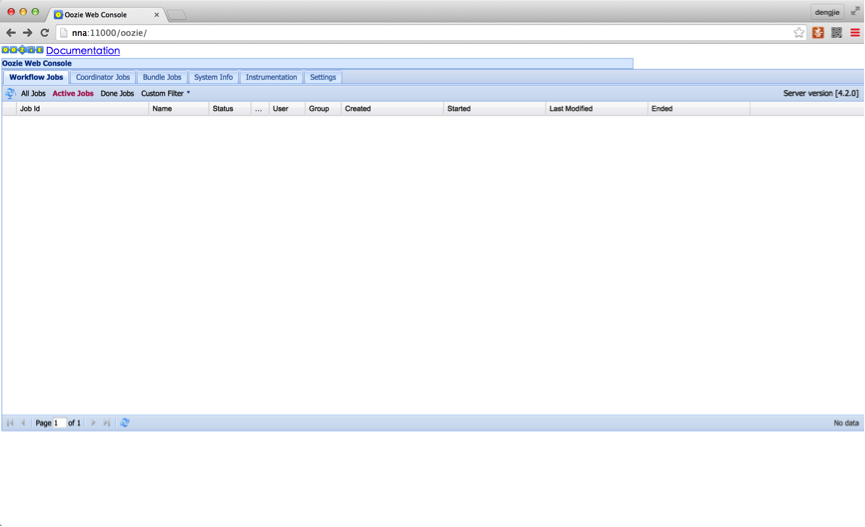
Task: Click the browser reload icon
Action: [45, 33]
